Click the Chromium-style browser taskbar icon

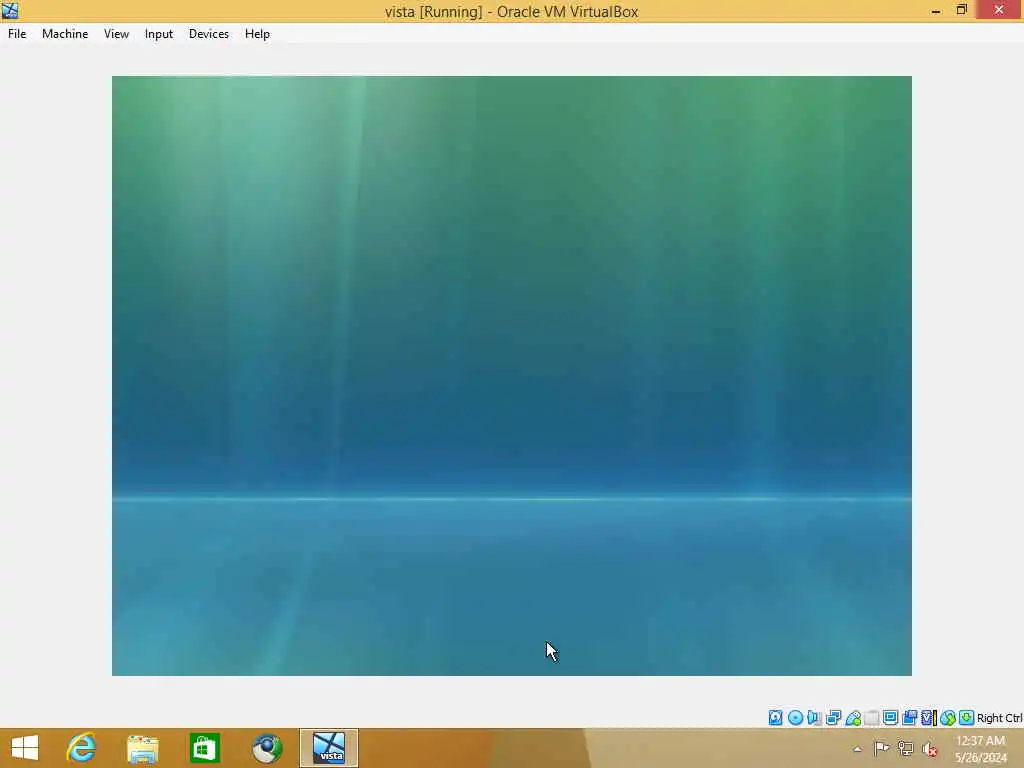pos(267,748)
